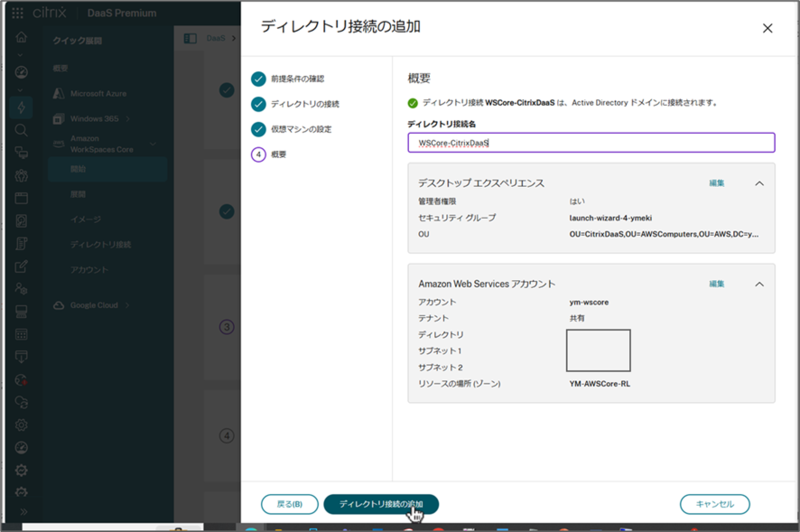Open 概要 in Quick Deploy sidebar
The image size is (800, 532).
pos(61,68)
